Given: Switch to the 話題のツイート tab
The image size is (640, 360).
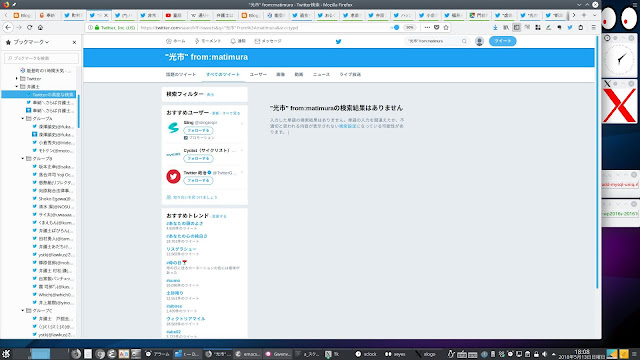Looking at the screenshot, I should pos(181,75).
